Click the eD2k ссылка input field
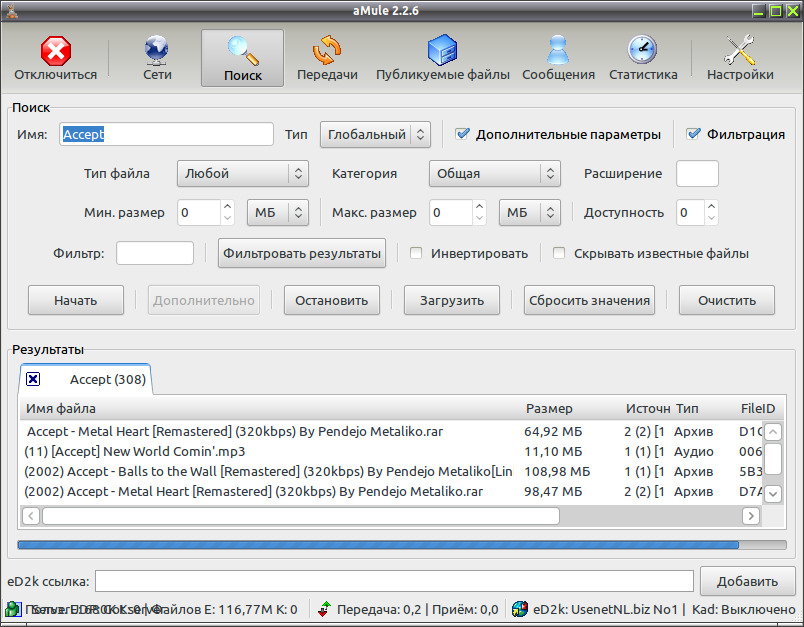804x627 pixels. click(x=394, y=581)
